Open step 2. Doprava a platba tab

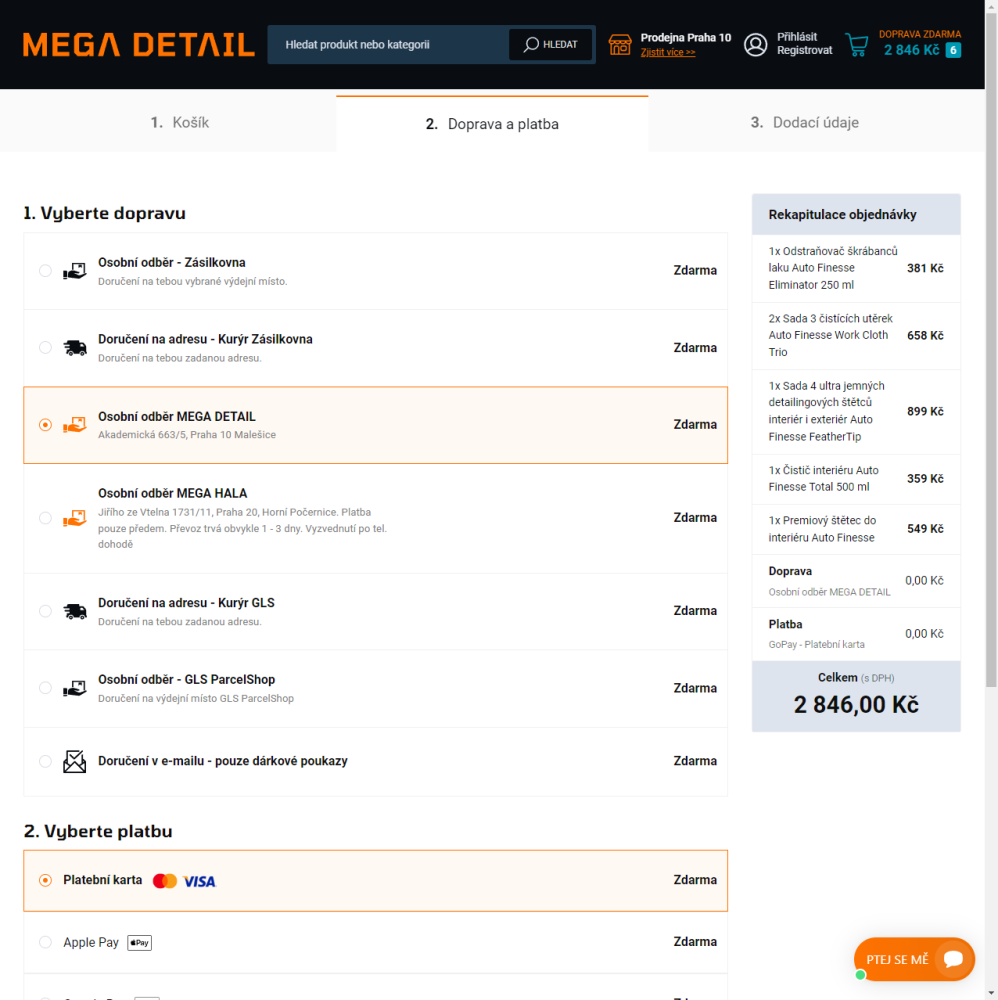492,124
